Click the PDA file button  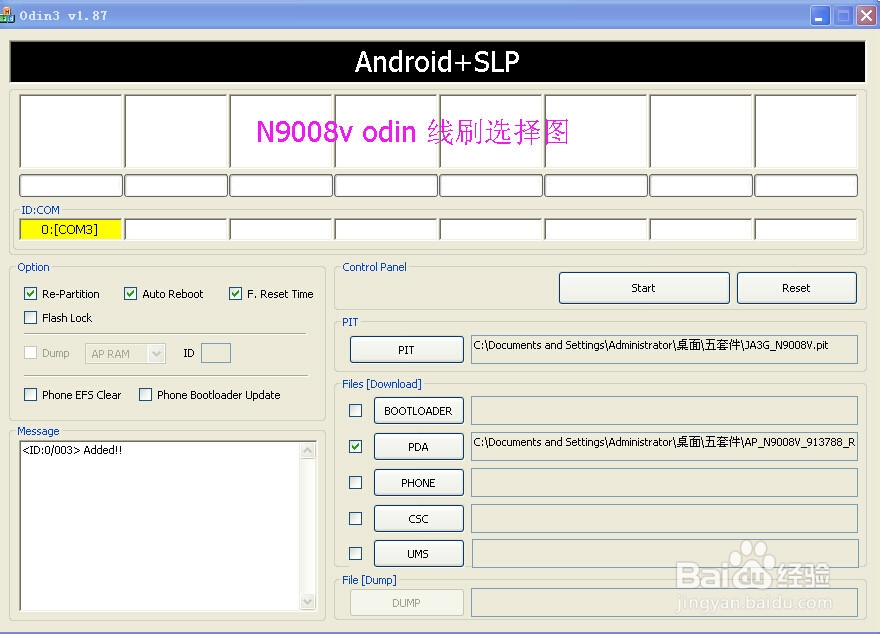click(419, 447)
